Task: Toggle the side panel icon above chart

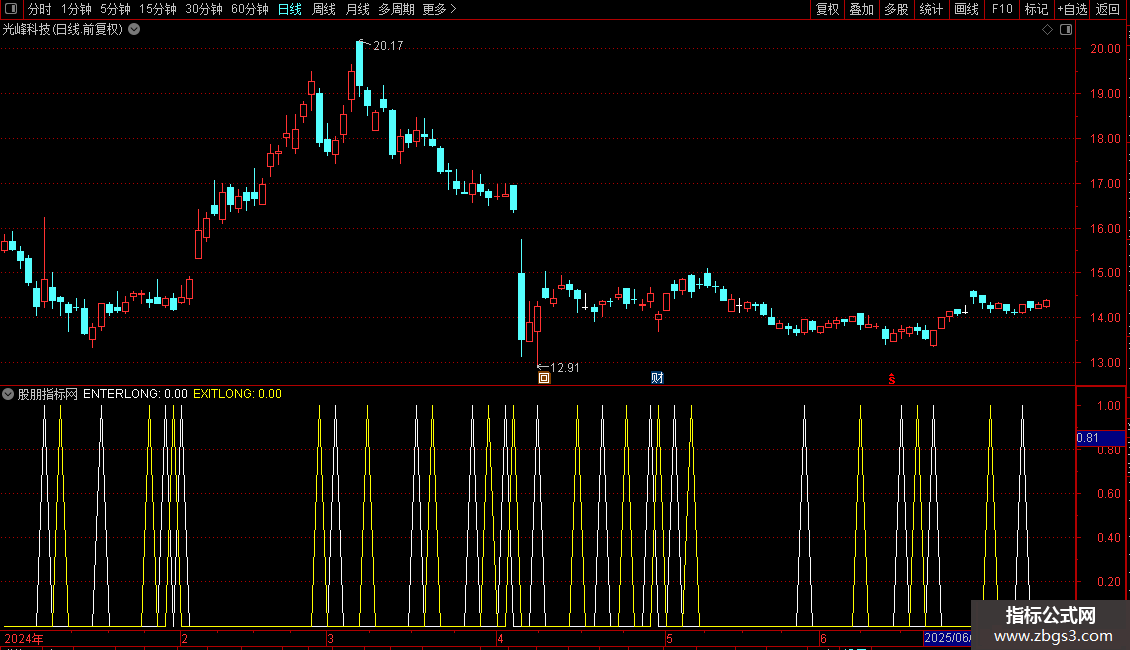Action: click(1066, 30)
